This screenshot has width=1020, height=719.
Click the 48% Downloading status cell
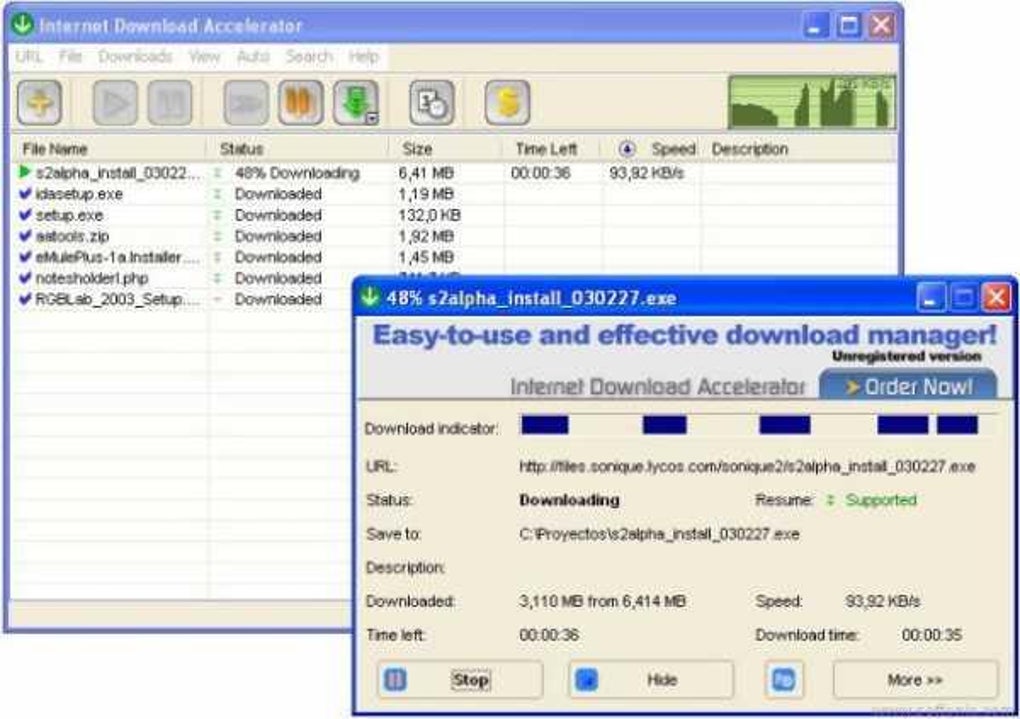[297, 173]
